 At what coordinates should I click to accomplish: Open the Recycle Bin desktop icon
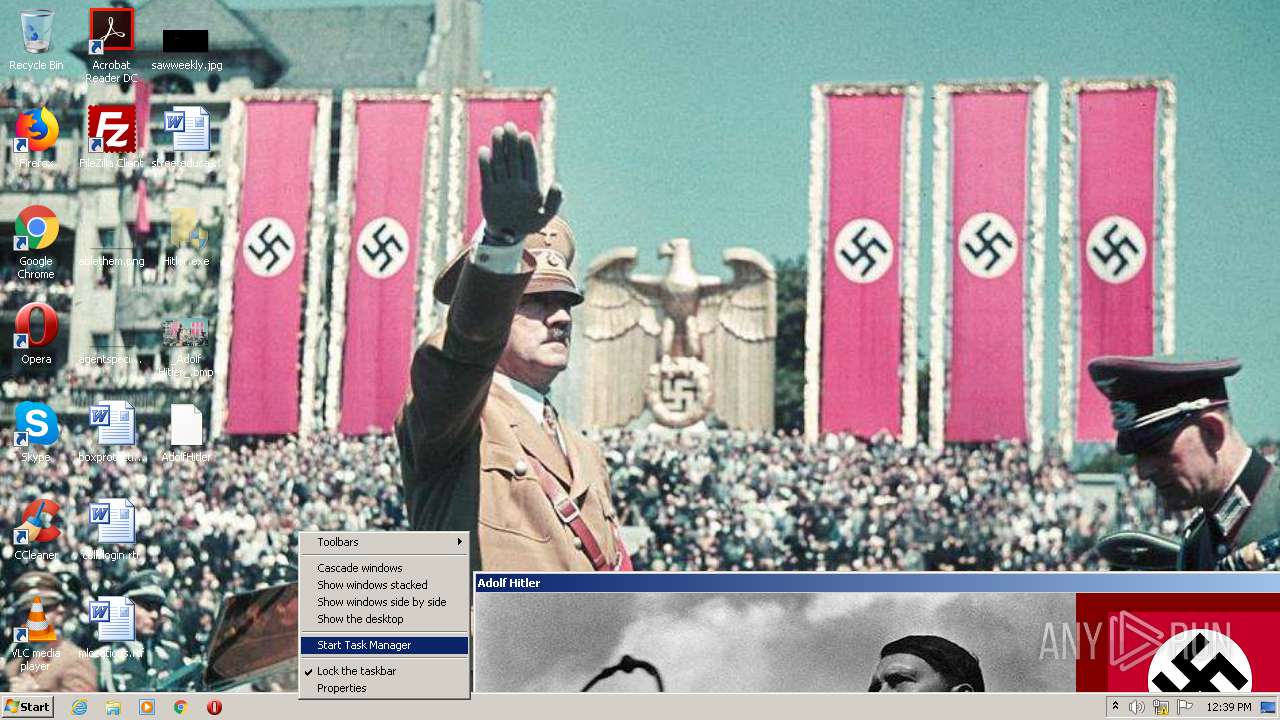pyautogui.click(x=36, y=40)
